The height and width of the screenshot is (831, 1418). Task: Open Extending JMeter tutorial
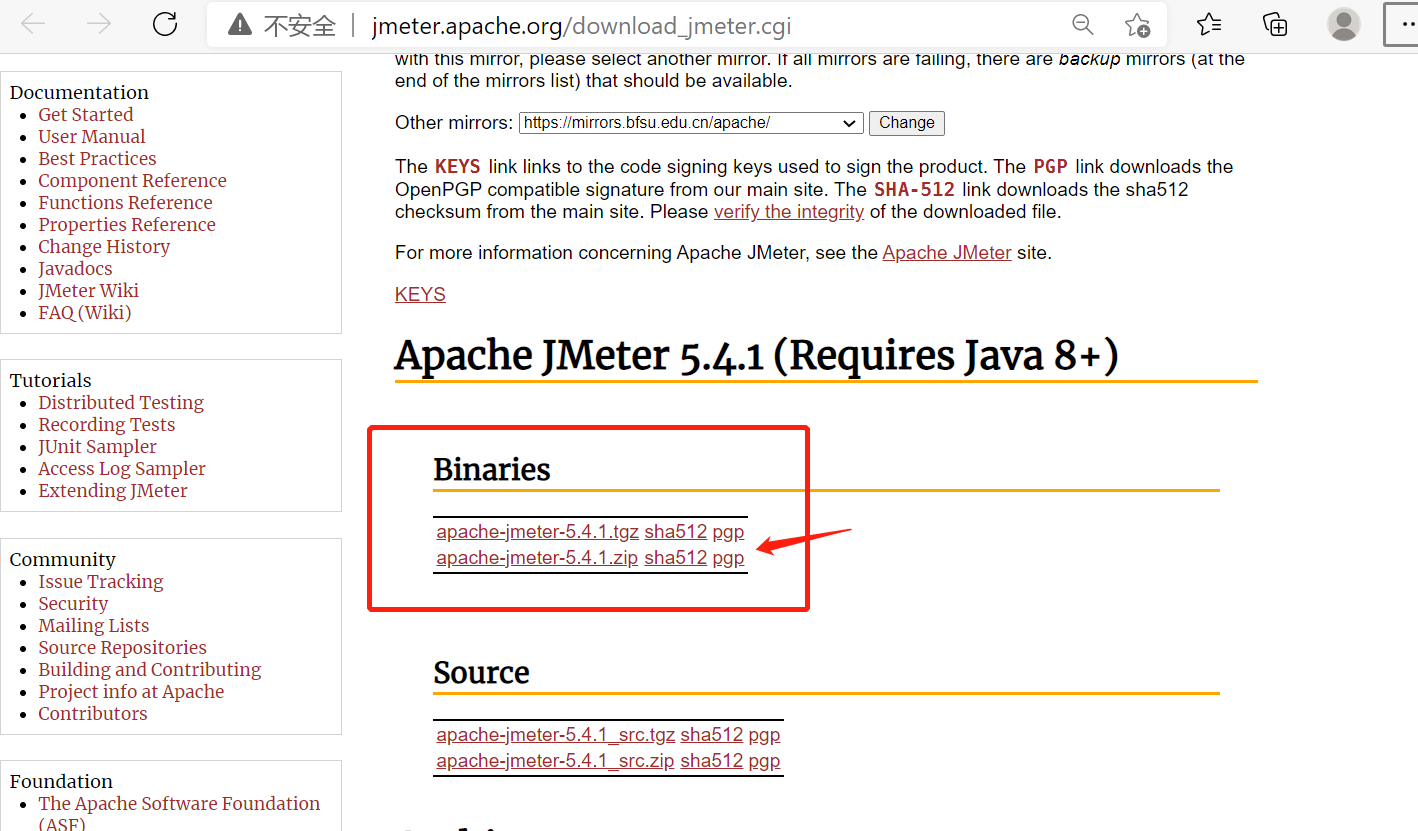tap(113, 491)
